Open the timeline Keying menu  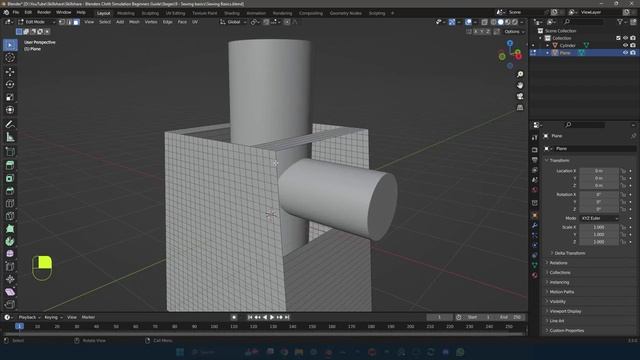tap(53, 317)
